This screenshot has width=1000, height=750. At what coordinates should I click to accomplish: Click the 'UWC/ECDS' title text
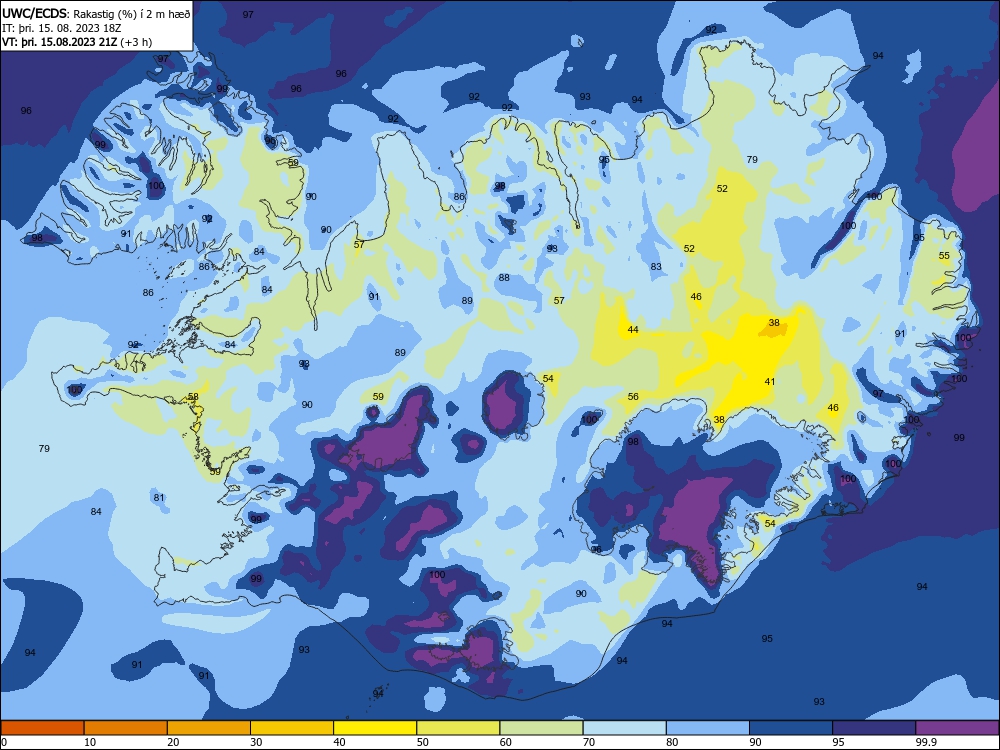(x=34, y=14)
